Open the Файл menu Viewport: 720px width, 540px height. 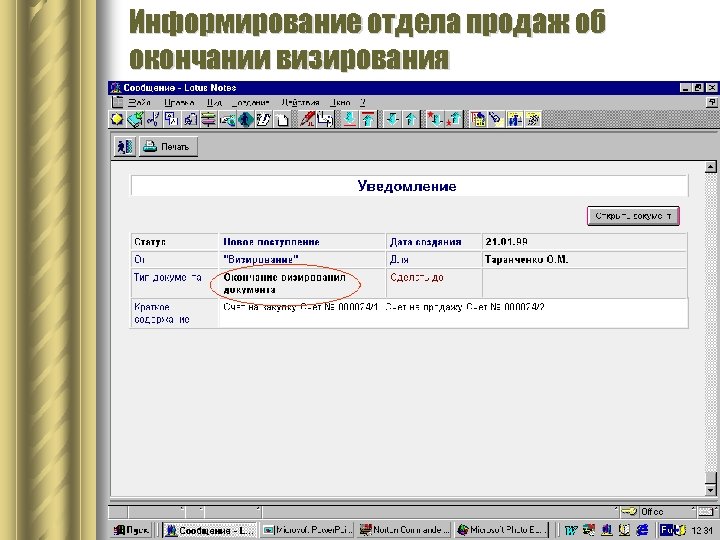pos(139,102)
